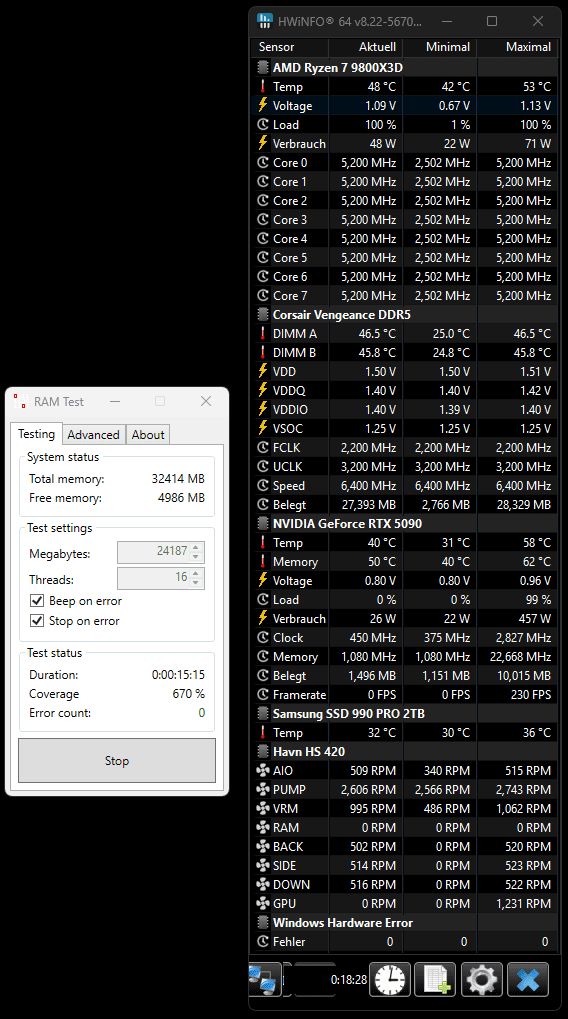Viewport: 568px width, 1019px height.
Task: Click the fan icon beside DOWN
Action: point(263,884)
